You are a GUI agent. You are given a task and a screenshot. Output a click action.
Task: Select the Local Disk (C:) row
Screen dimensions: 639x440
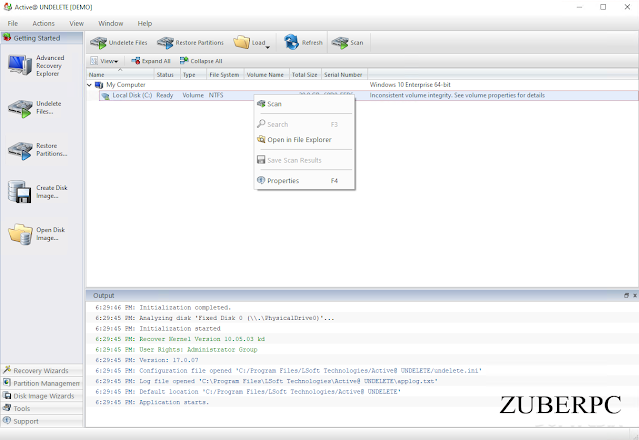[x=368, y=95]
